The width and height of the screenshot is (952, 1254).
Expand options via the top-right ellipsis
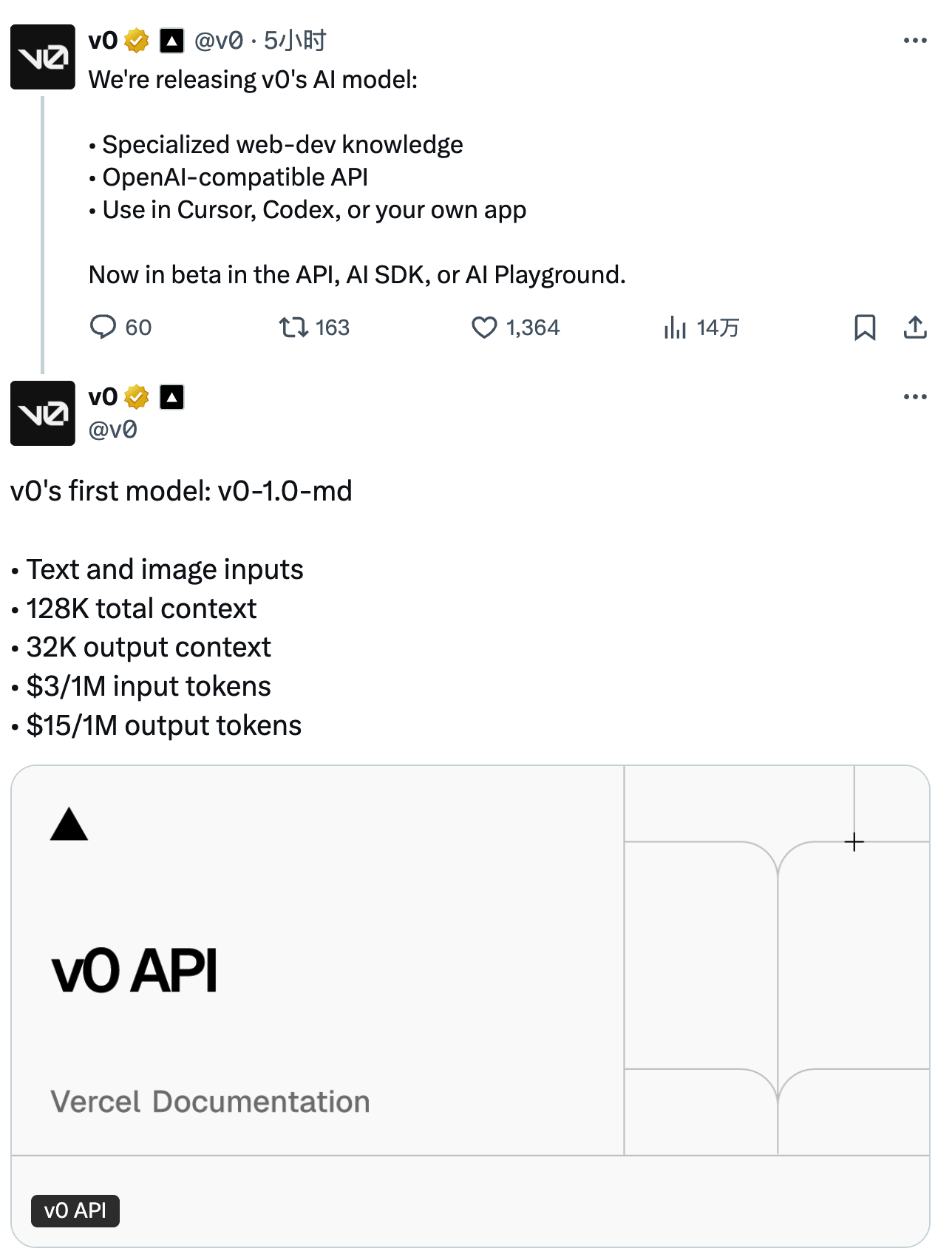pos(914,40)
